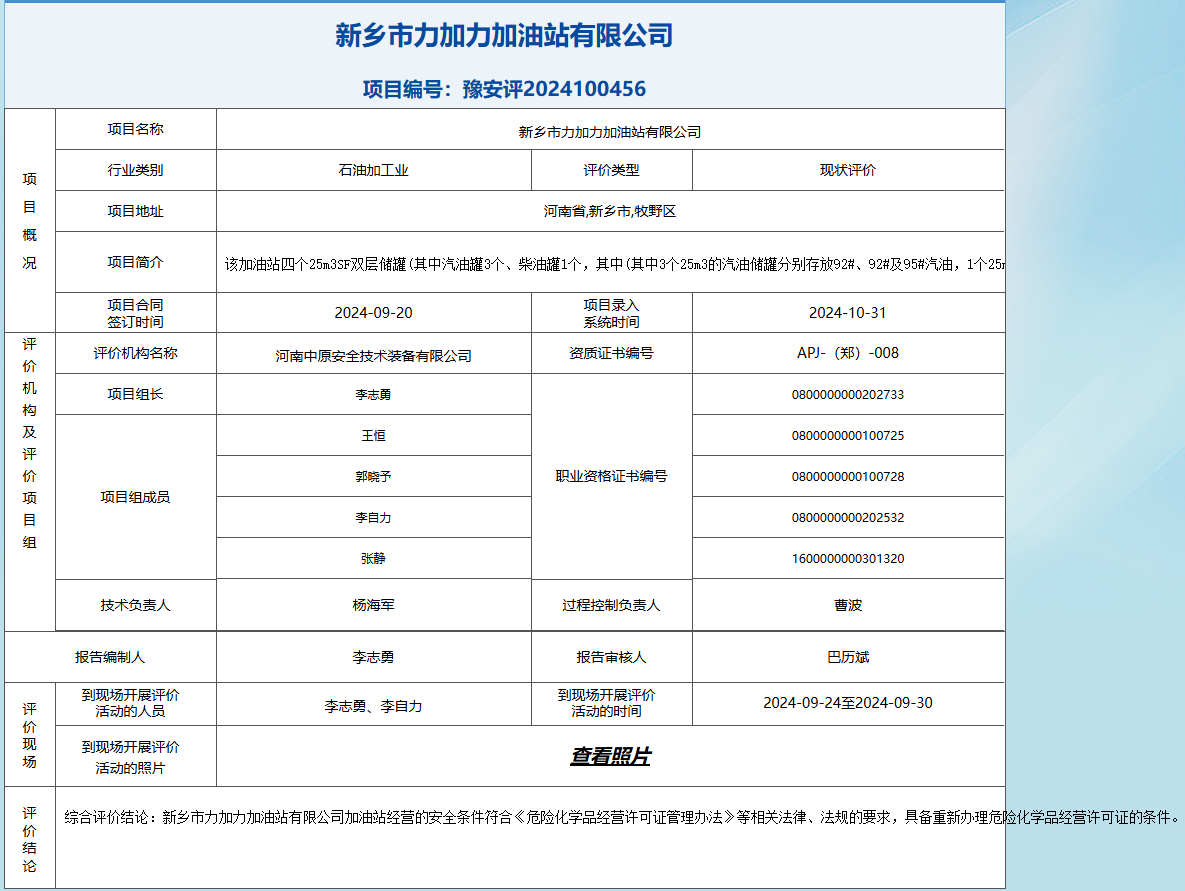Viewport: 1185px width, 891px height.
Task: Select certificate number 0800000000100728
Action: [848, 476]
